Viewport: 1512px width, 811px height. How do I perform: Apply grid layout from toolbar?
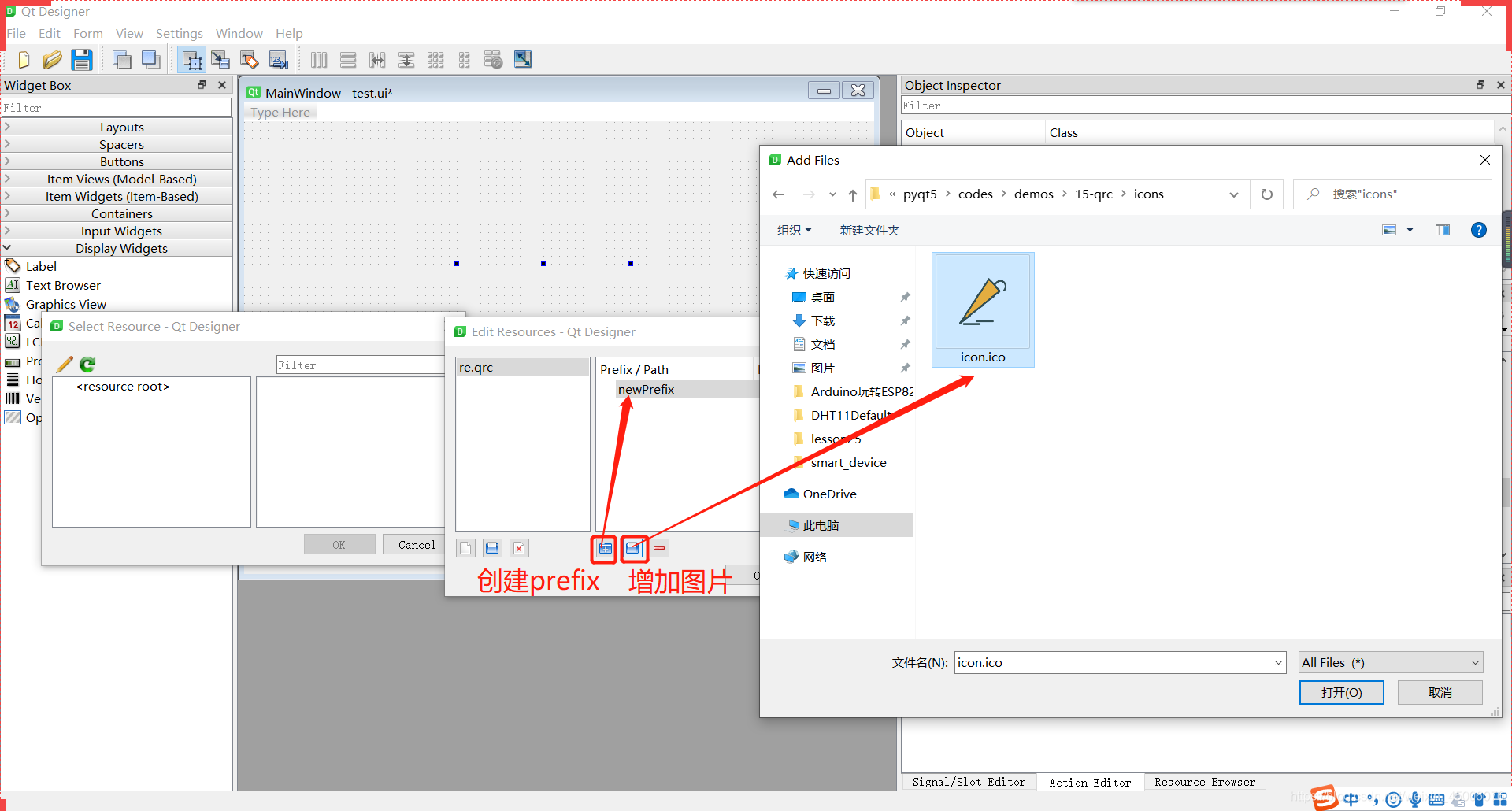pyautogui.click(x=435, y=60)
